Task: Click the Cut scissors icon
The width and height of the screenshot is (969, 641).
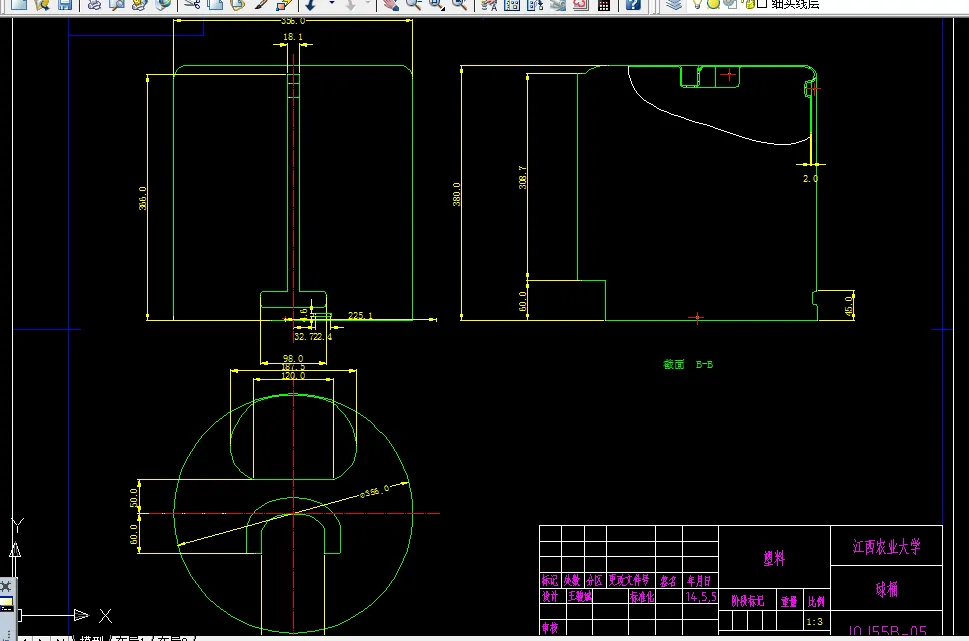Action: pos(192,4)
